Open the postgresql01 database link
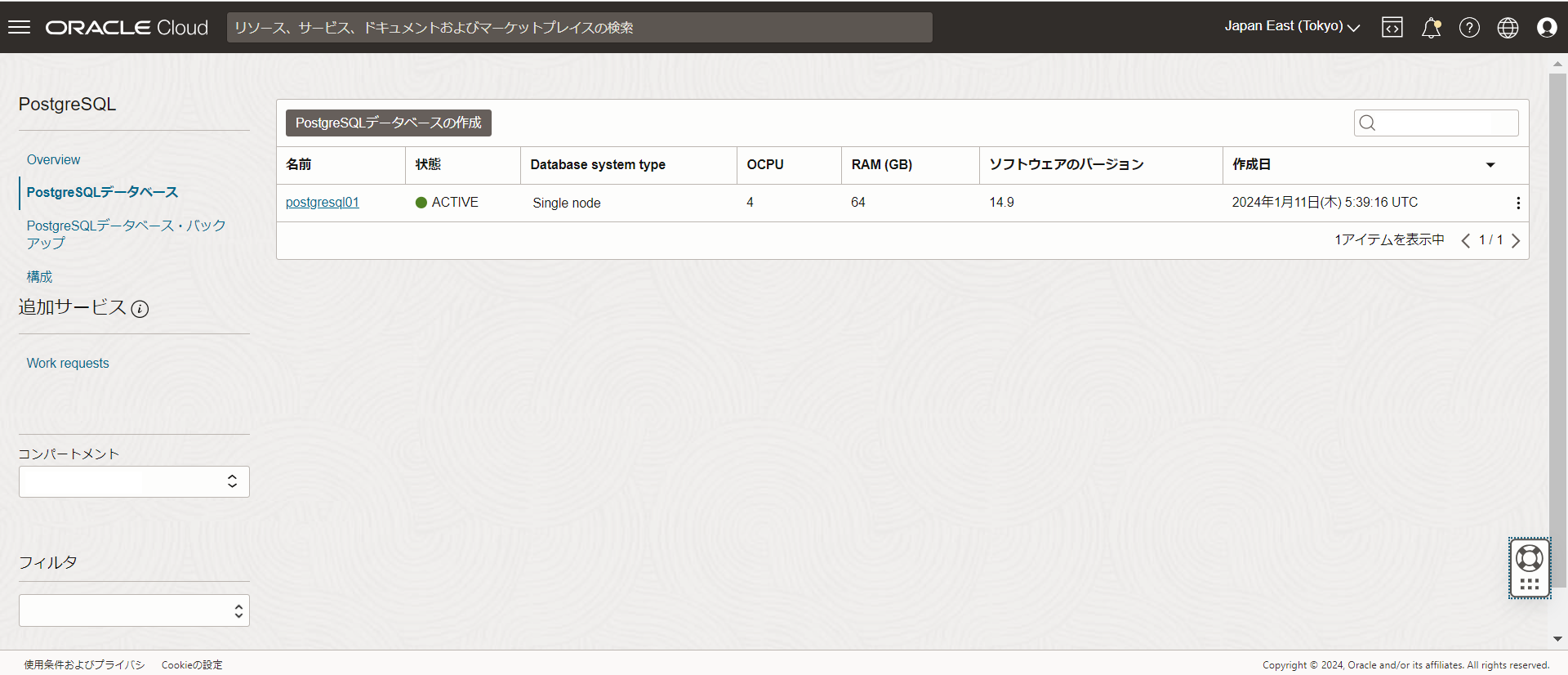Screen dimensions: 1568x675 tap(323, 202)
